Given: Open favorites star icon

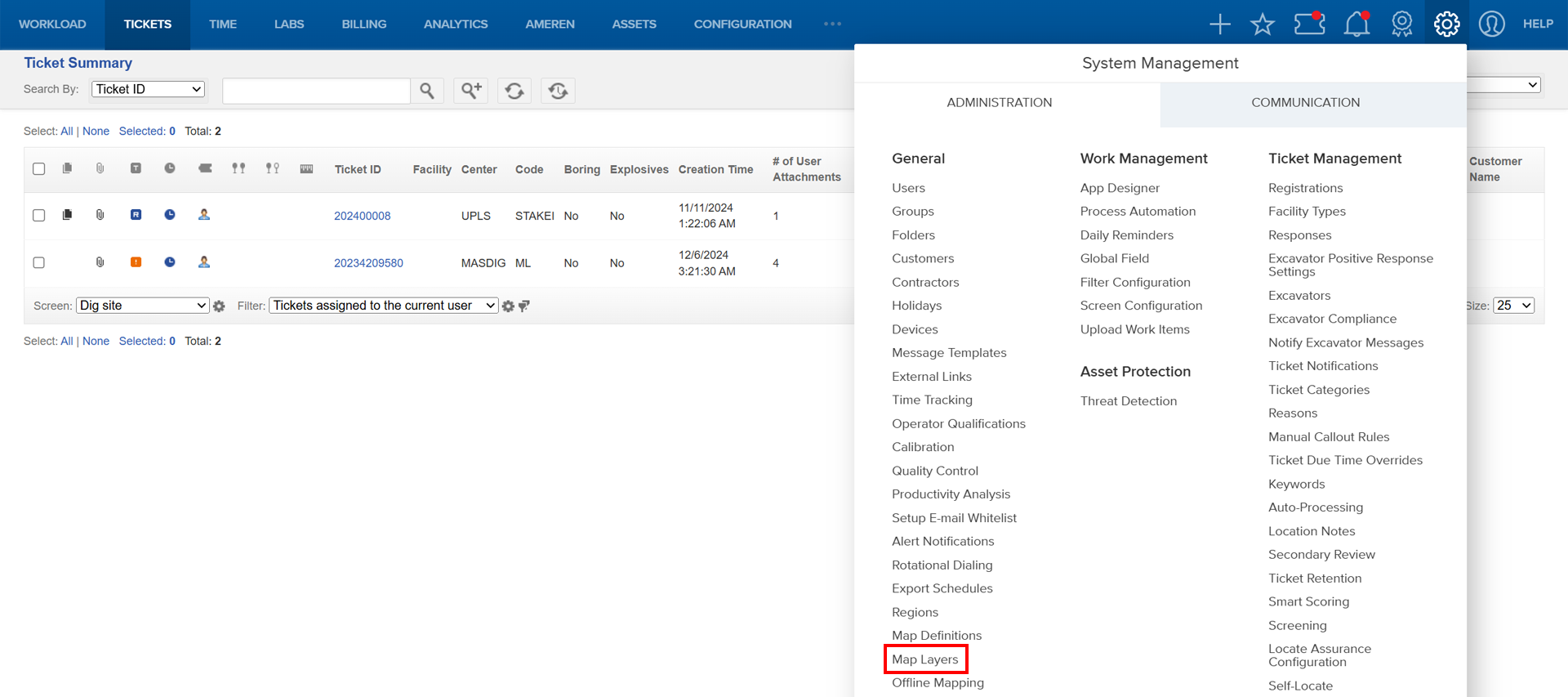Looking at the screenshot, I should click(1263, 25).
